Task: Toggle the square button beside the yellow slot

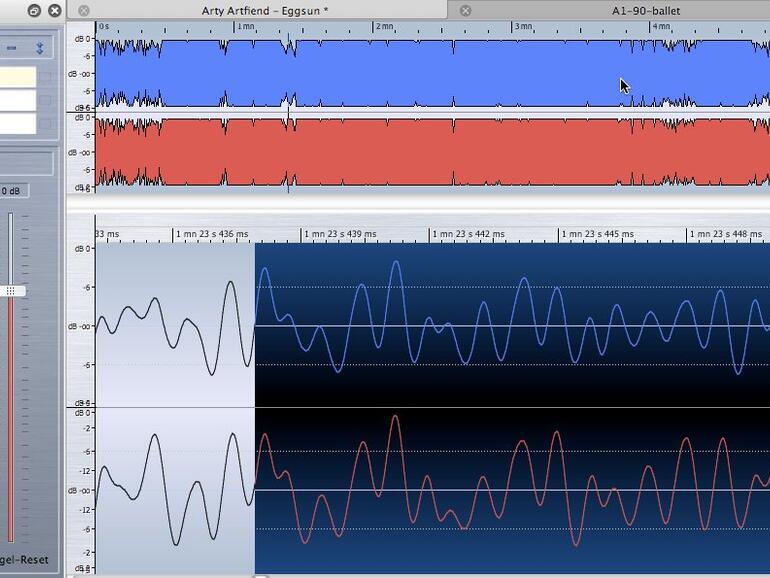Action: (46, 76)
